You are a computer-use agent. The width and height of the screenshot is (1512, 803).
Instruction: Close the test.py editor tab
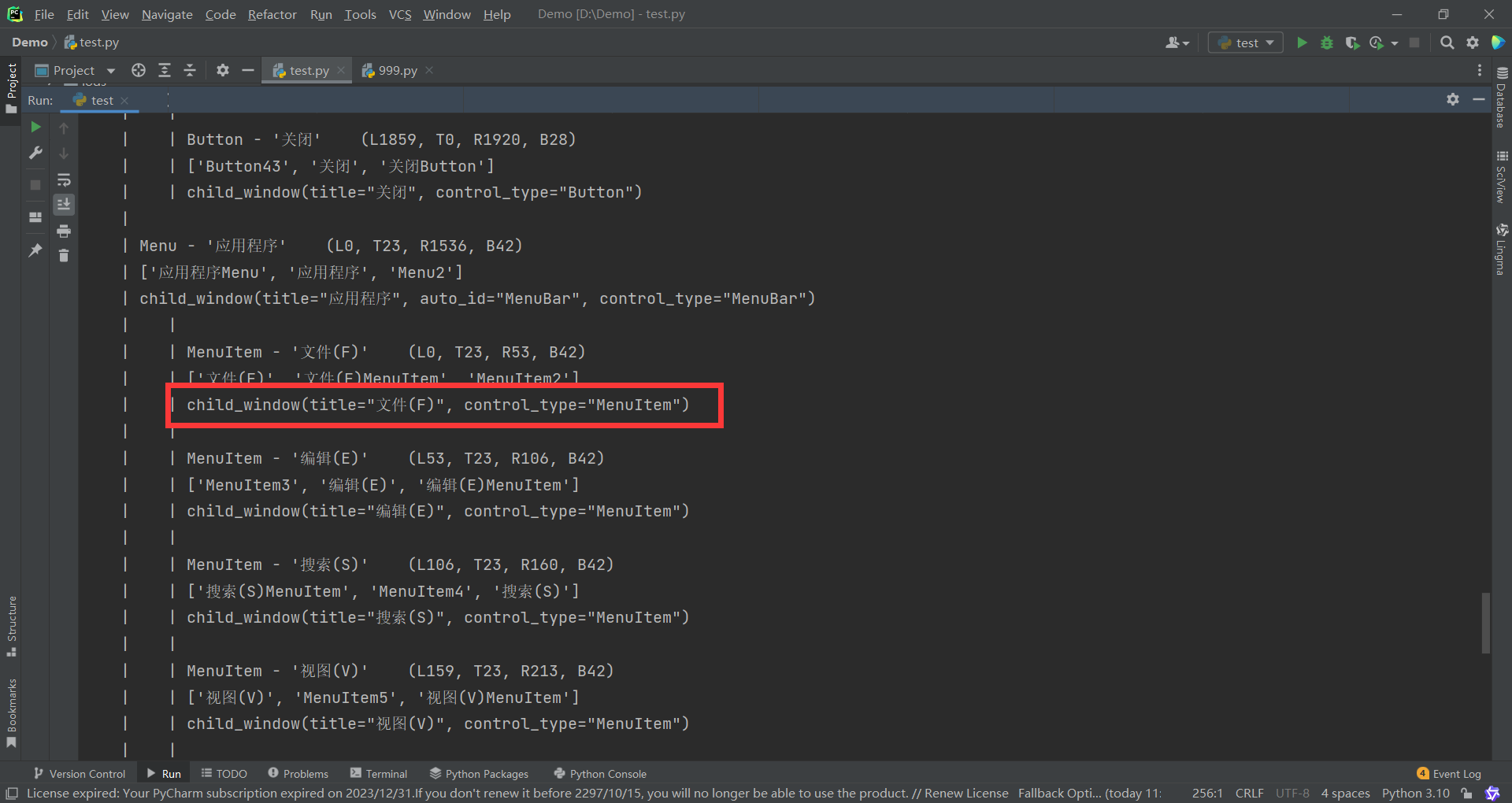(341, 70)
